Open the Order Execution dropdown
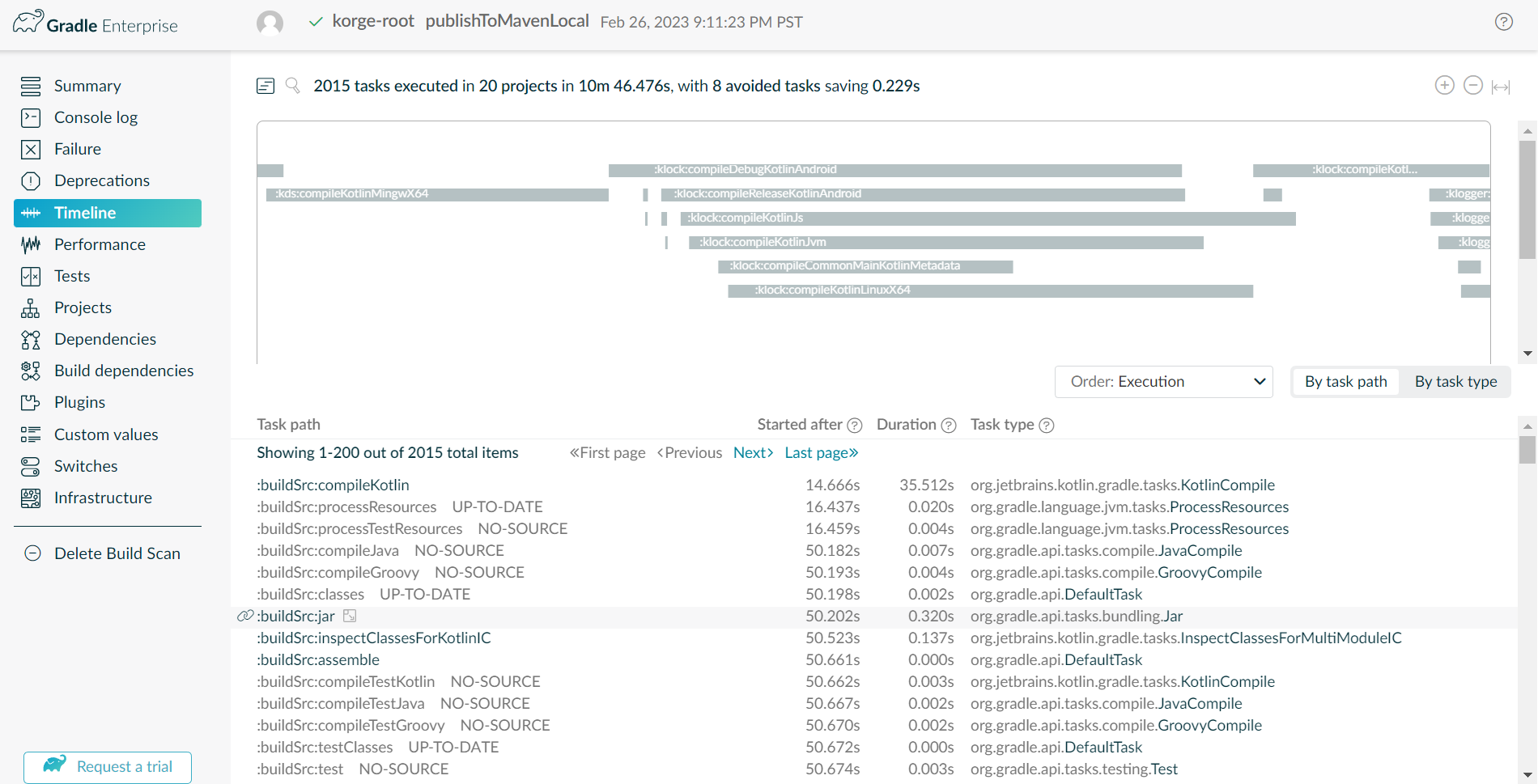Screen dimensions: 1538x784 coord(1163,381)
